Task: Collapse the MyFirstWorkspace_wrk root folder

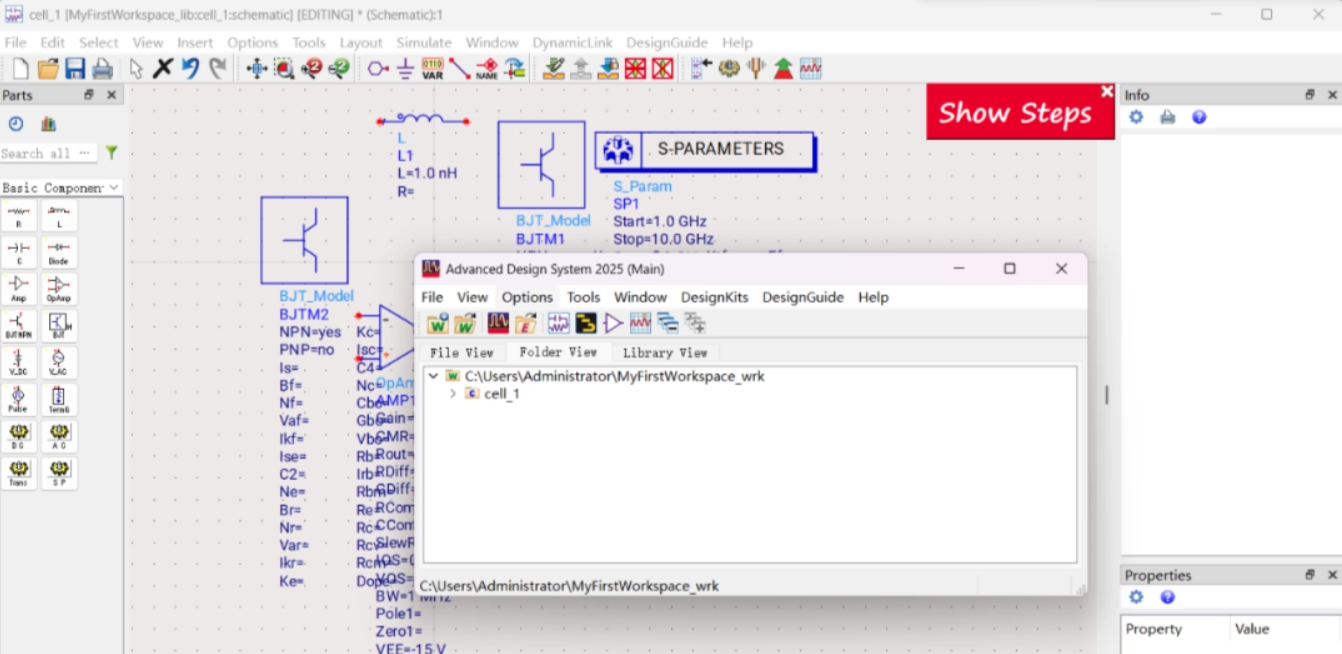Action: pyautogui.click(x=433, y=376)
